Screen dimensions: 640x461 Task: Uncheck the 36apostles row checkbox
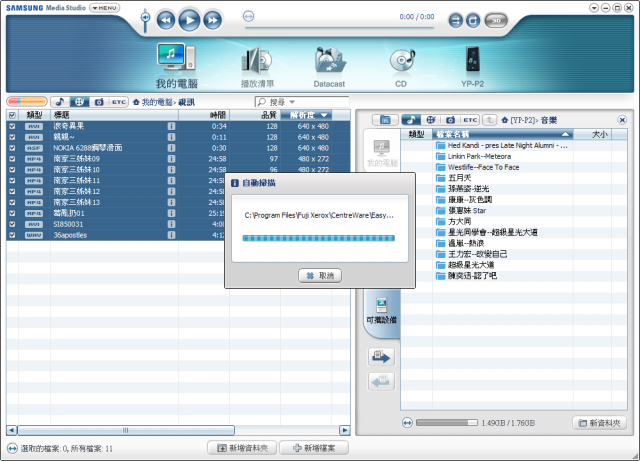click(12, 235)
